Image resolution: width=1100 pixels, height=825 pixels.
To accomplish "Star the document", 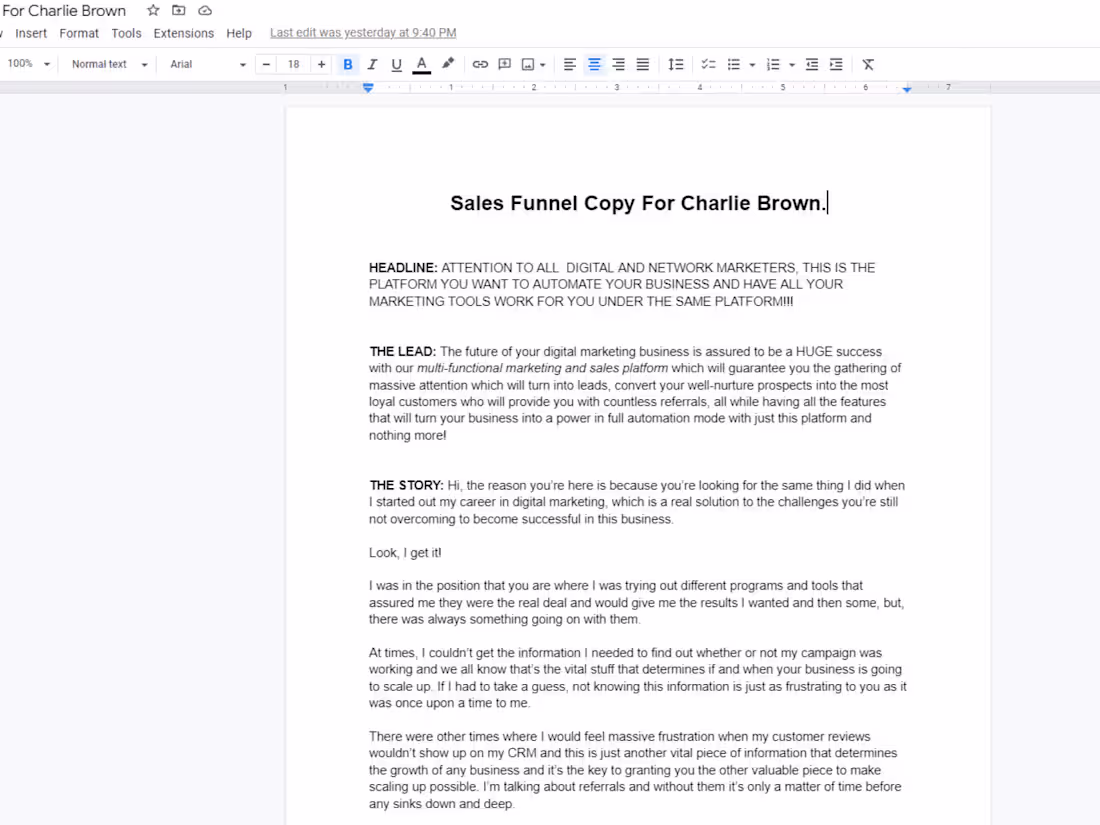I will click(x=152, y=10).
